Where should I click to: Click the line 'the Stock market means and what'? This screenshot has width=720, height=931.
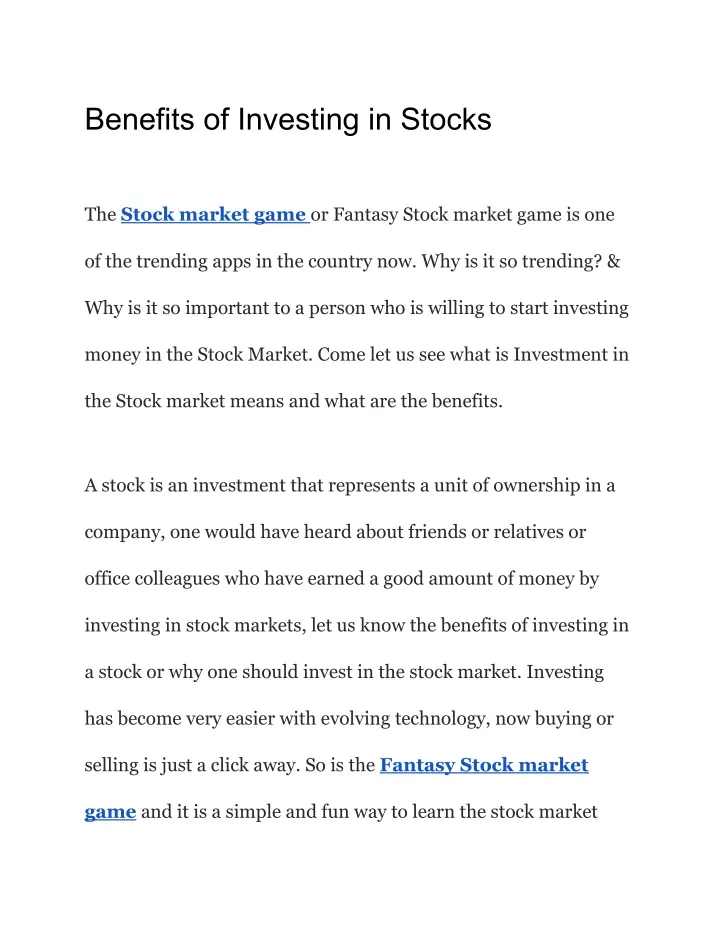(x=293, y=401)
